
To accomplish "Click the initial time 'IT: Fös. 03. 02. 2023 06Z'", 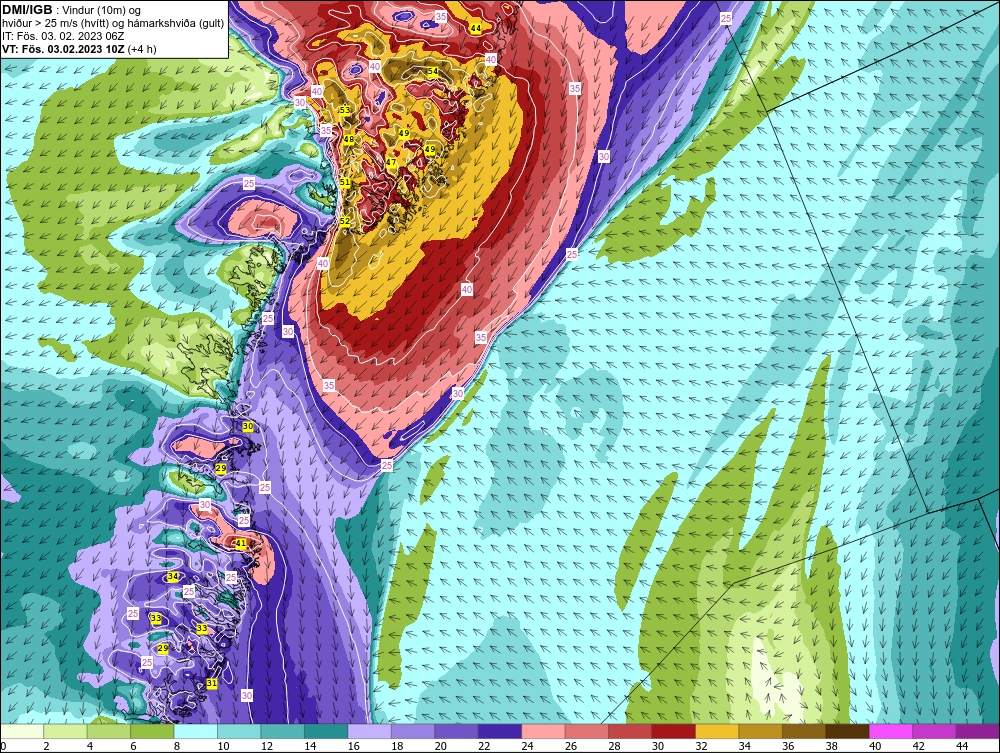I will [63, 36].
